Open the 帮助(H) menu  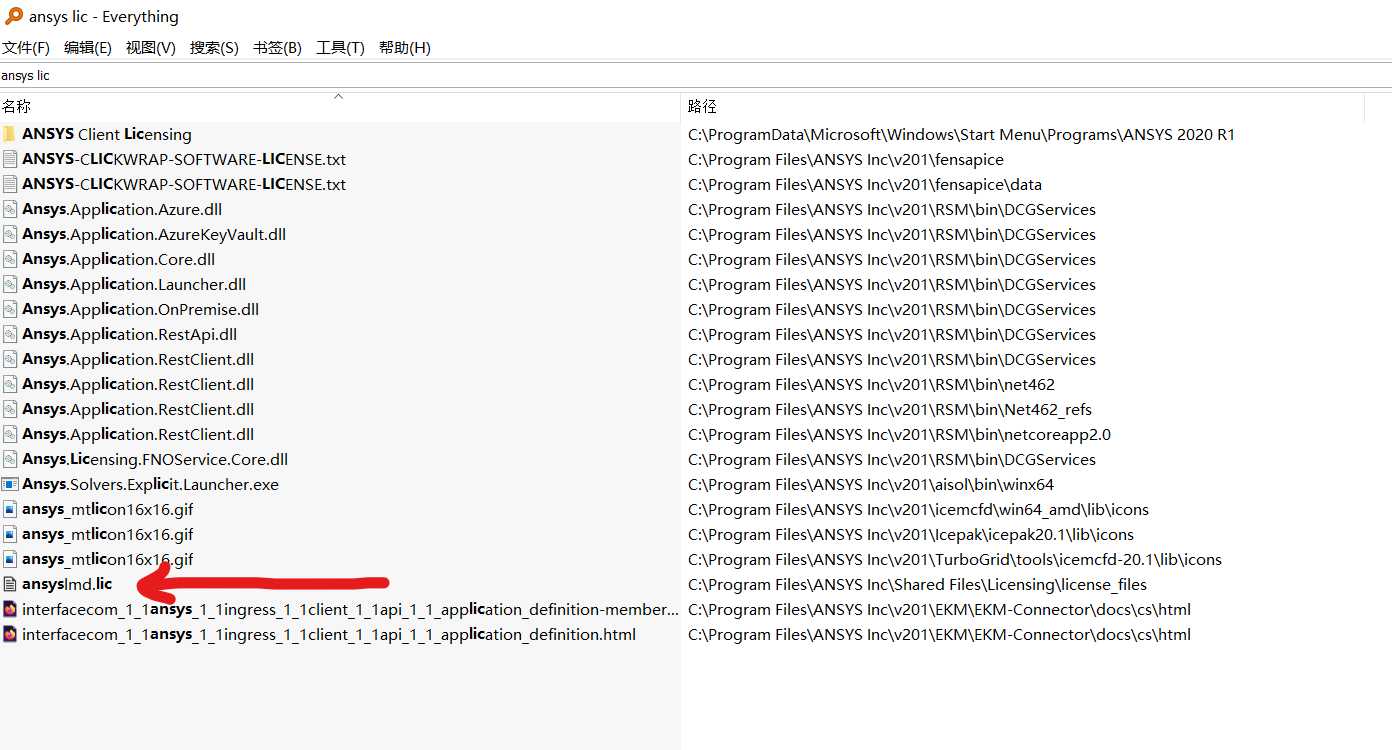(404, 48)
